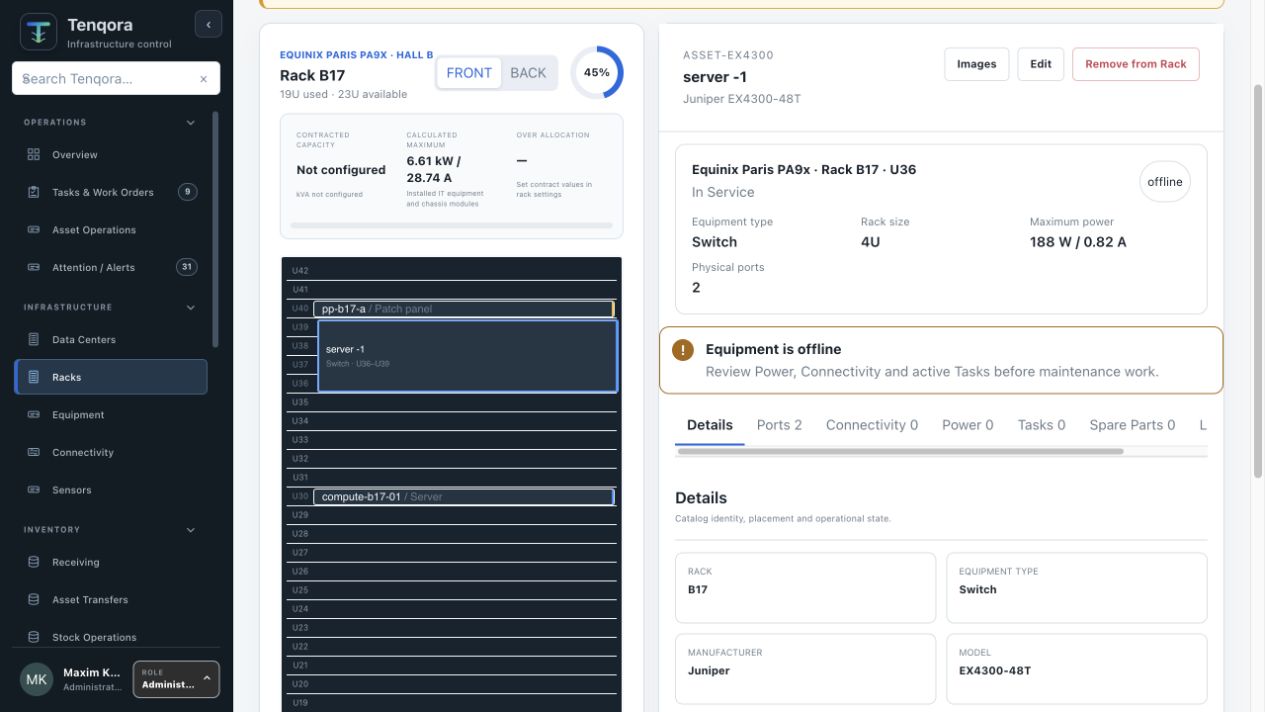Viewport: 1265px width, 712px height.
Task: Click the Edit button
Action: (x=1041, y=64)
